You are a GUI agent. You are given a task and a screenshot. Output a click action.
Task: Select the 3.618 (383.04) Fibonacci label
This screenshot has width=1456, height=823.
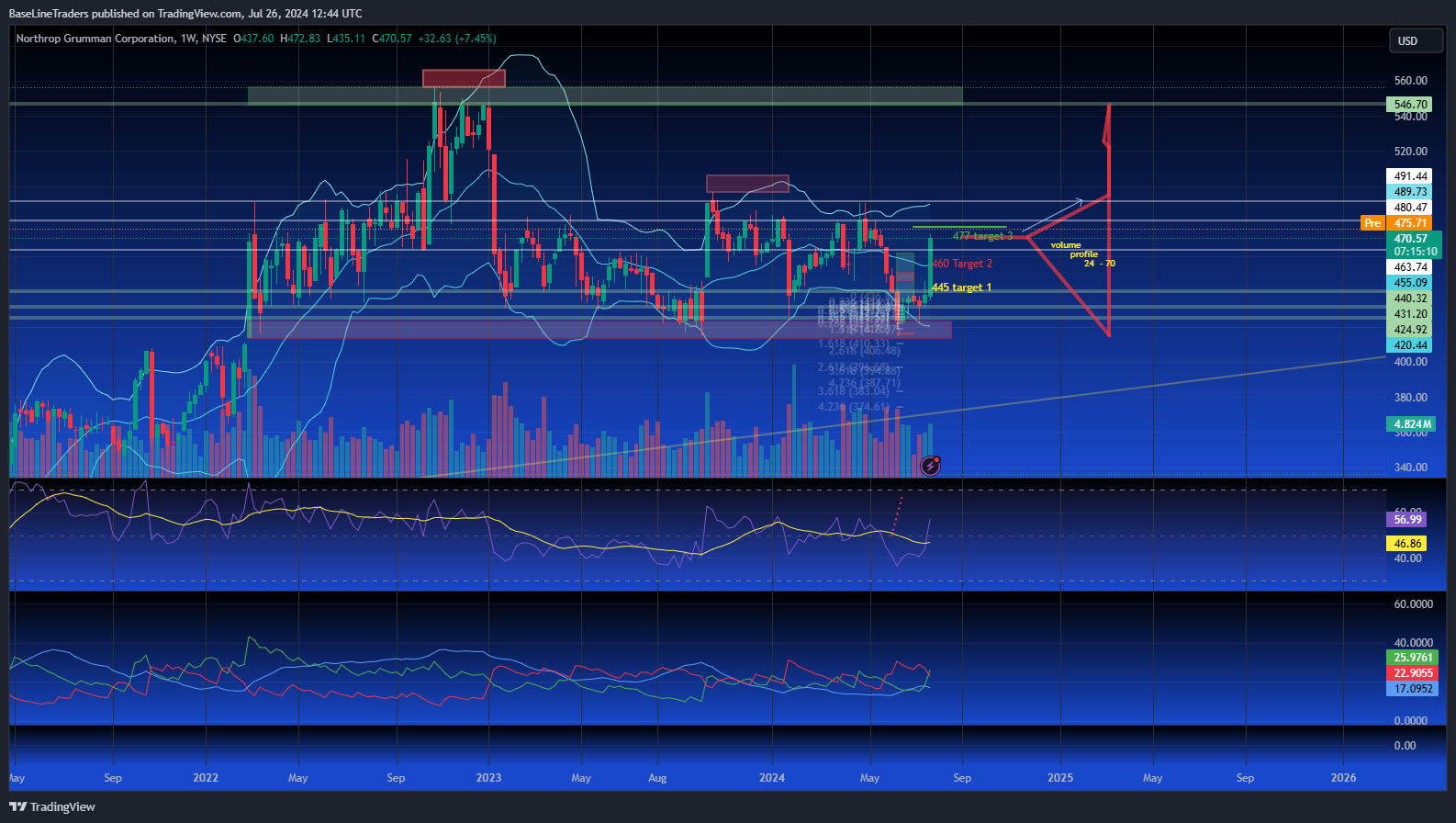(853, 391)
